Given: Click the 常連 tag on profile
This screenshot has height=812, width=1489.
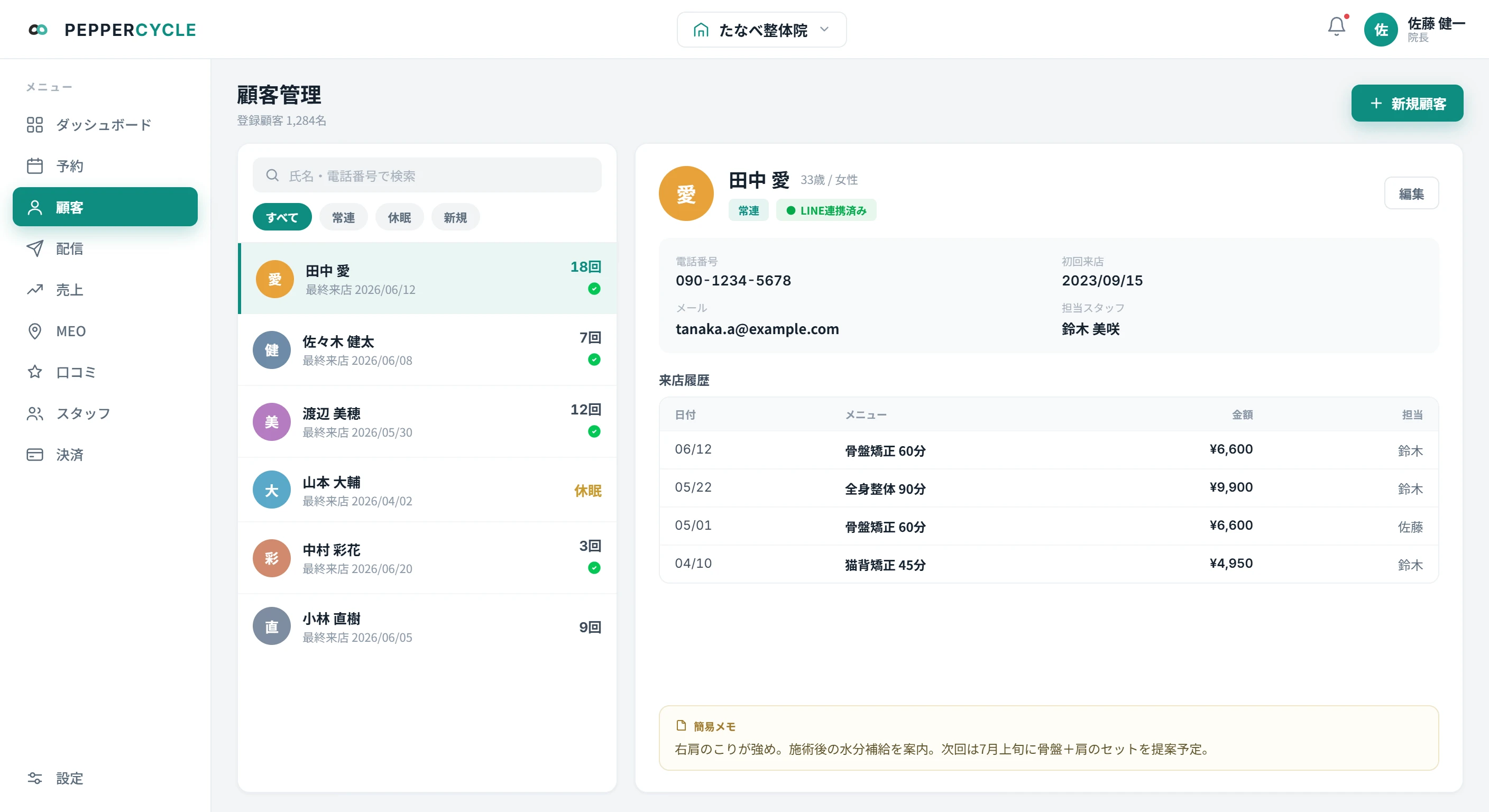Looking at the screenshot, I should 748,210.
